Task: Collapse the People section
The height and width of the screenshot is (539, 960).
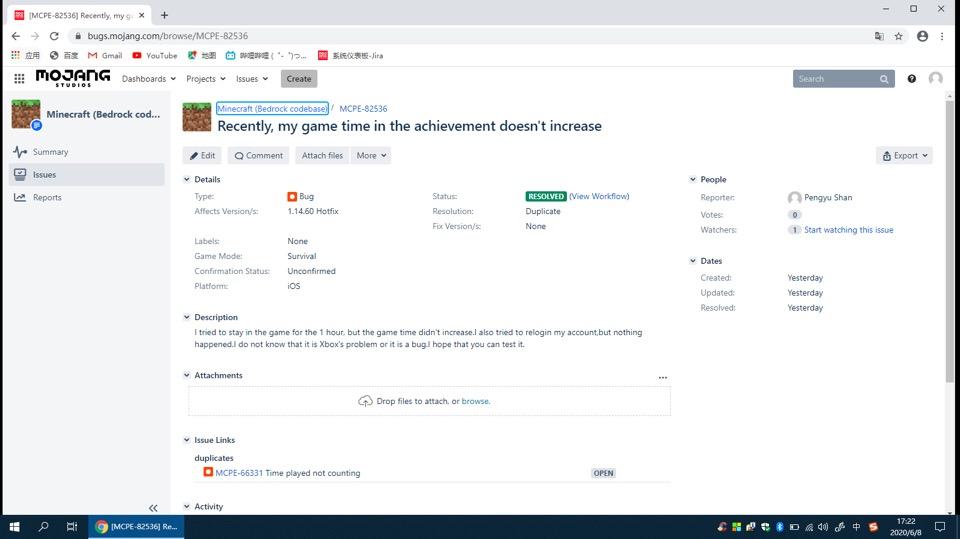Action: tap(692, 180)
